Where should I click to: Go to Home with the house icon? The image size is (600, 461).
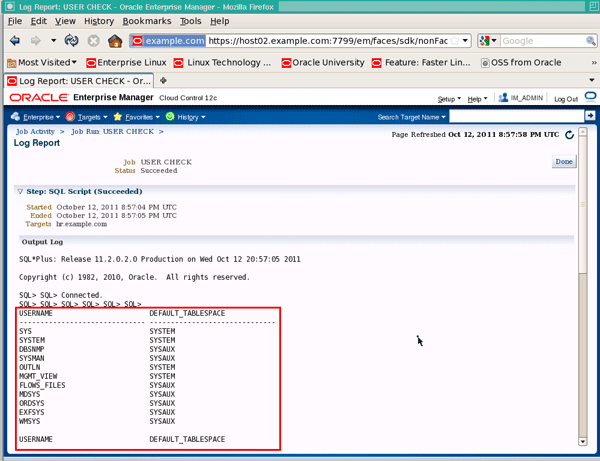tap(115, 40)
